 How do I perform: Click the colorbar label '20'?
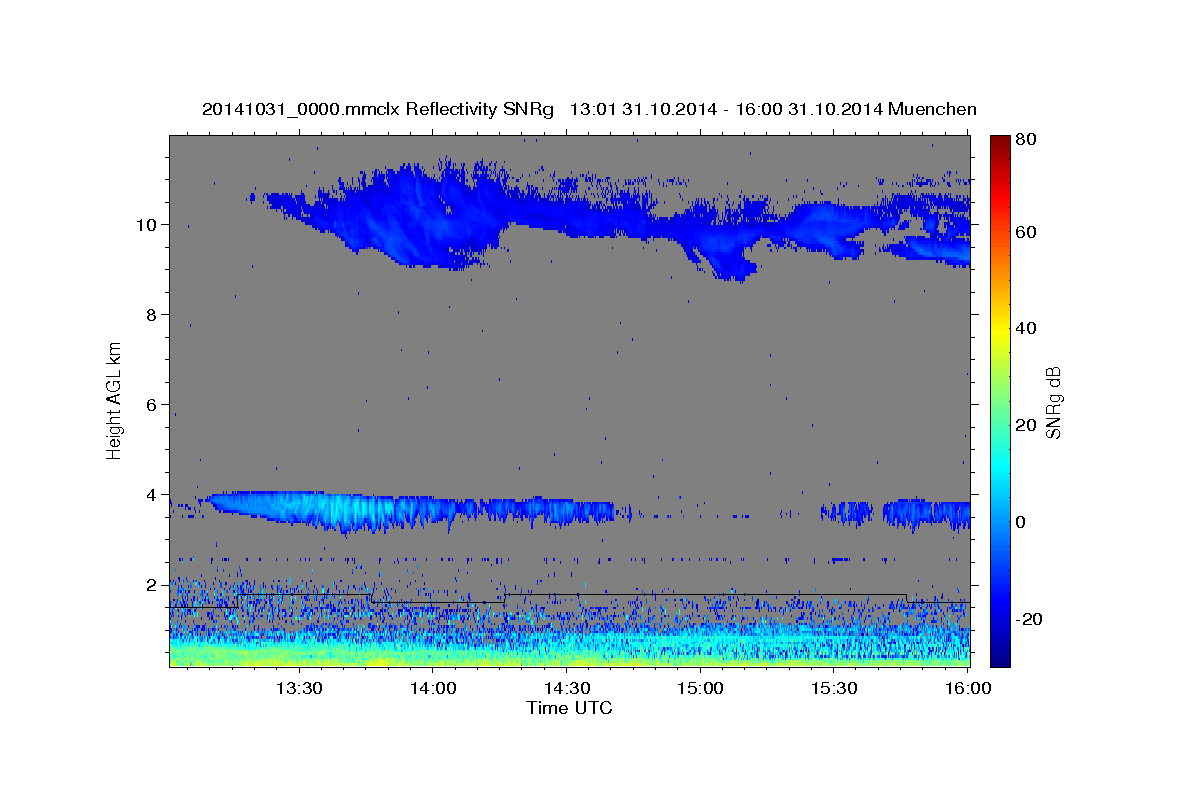tap(1026, 425)
